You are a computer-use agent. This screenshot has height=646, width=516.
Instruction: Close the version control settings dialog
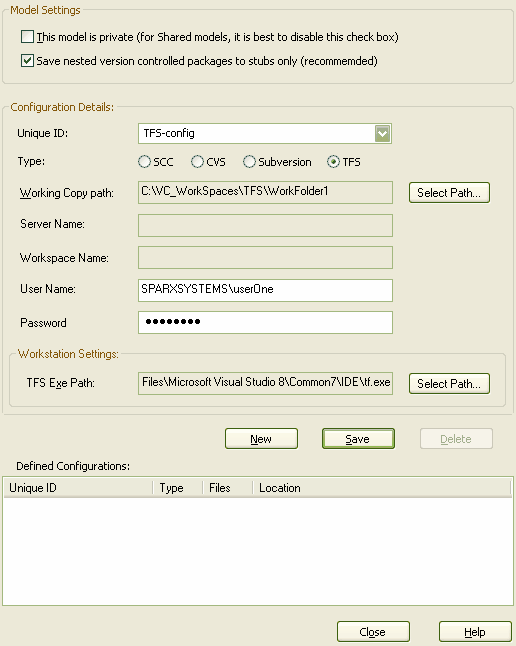point(373,632)
